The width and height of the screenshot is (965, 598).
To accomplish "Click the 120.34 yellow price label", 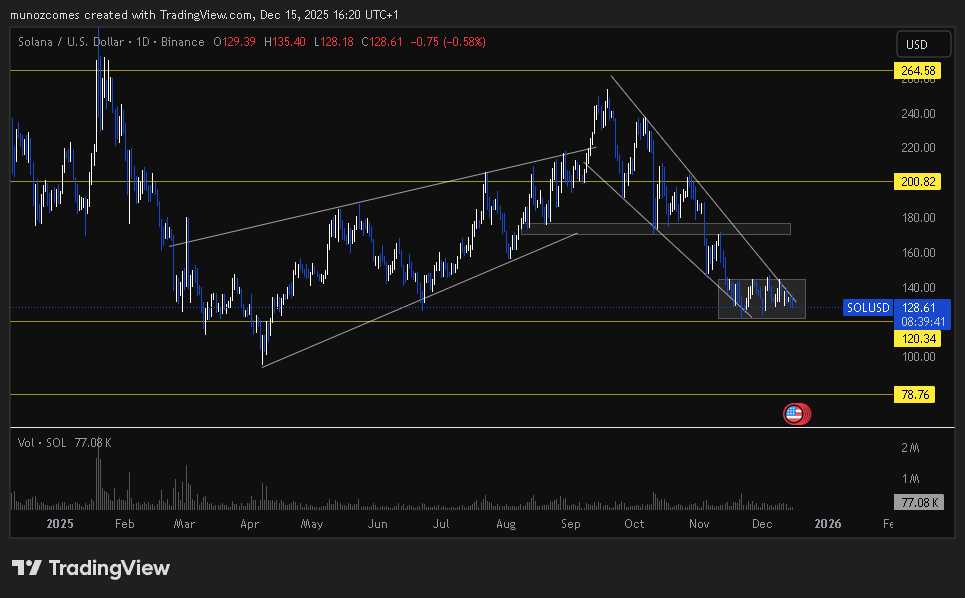I will 918,338.
